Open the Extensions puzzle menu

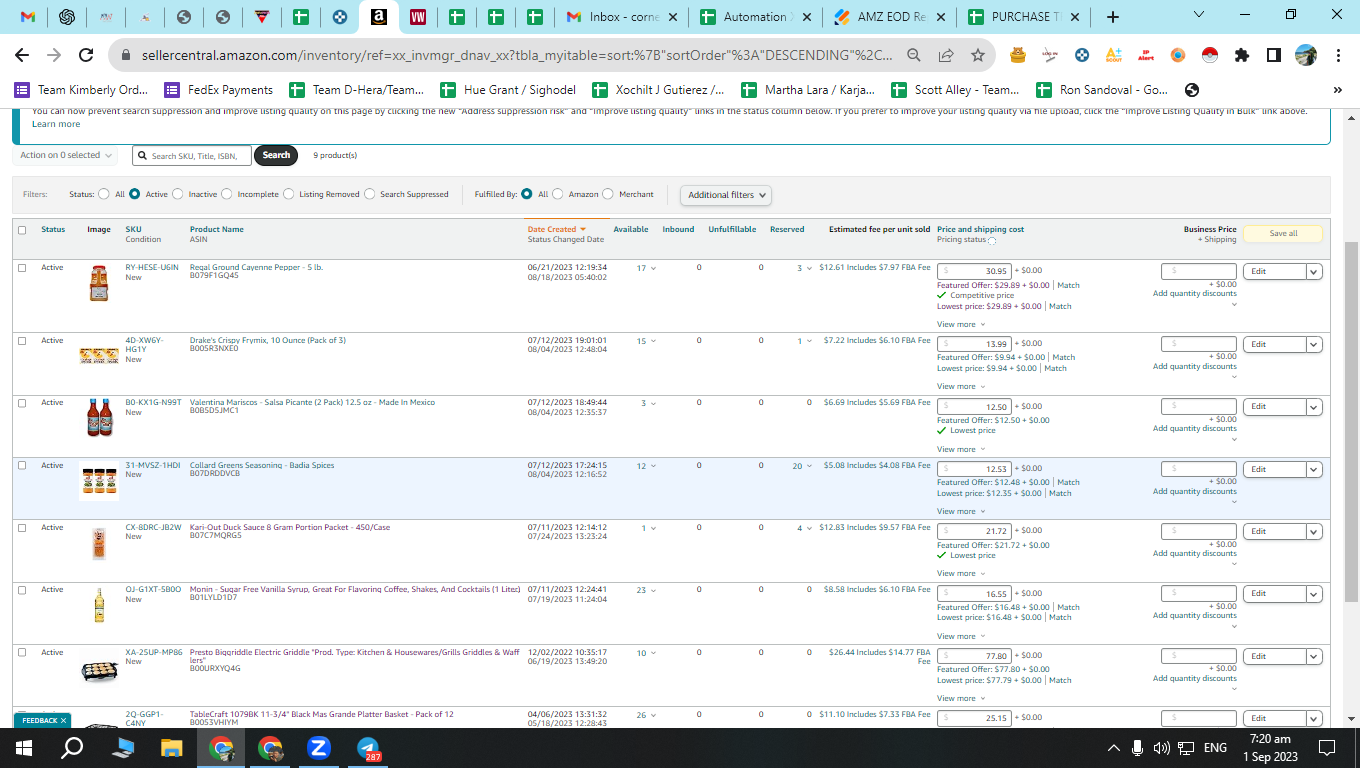tap(1242, 56)
